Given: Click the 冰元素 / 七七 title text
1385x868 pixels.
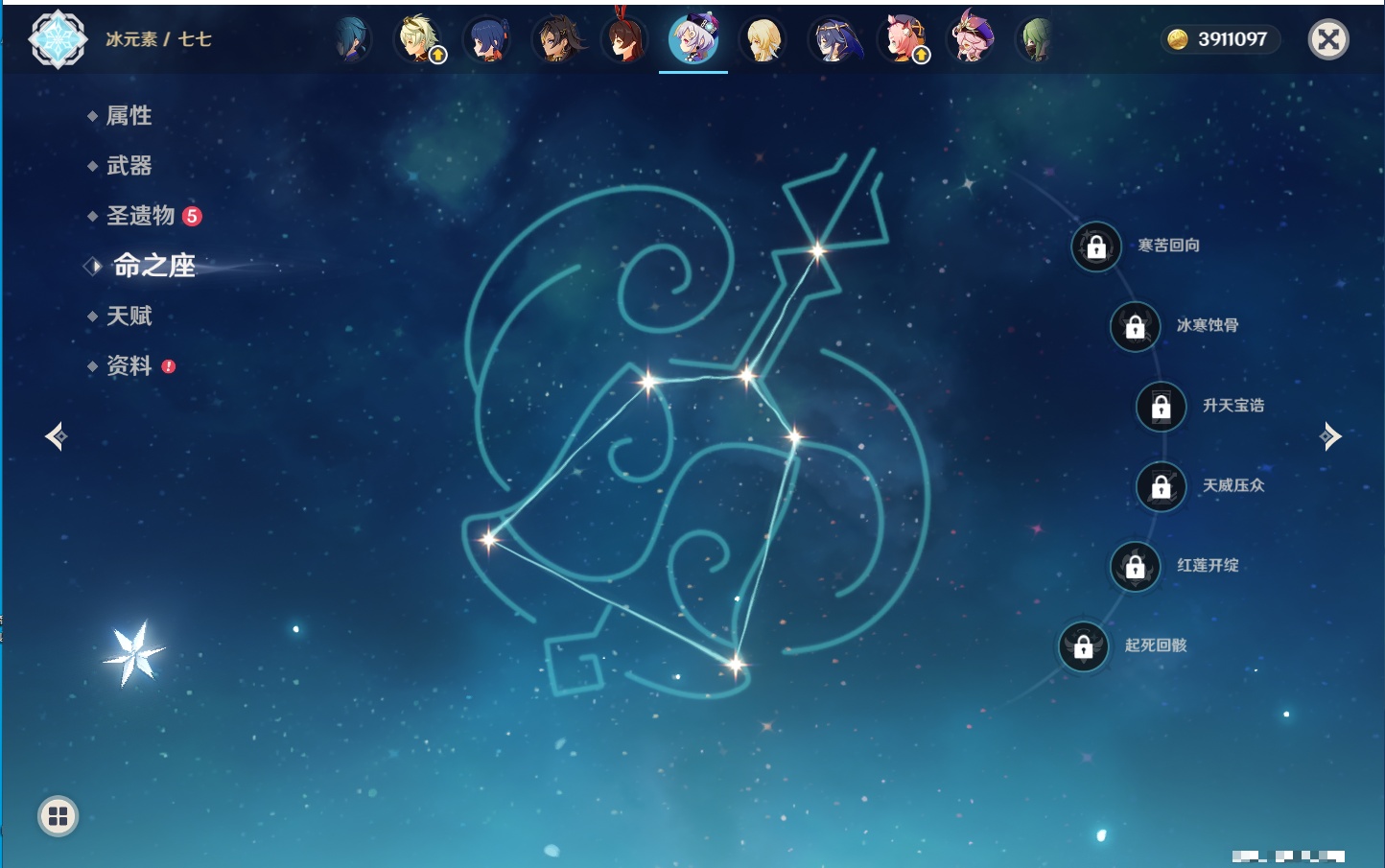Looking at the screenshot, I should [158, 39].
